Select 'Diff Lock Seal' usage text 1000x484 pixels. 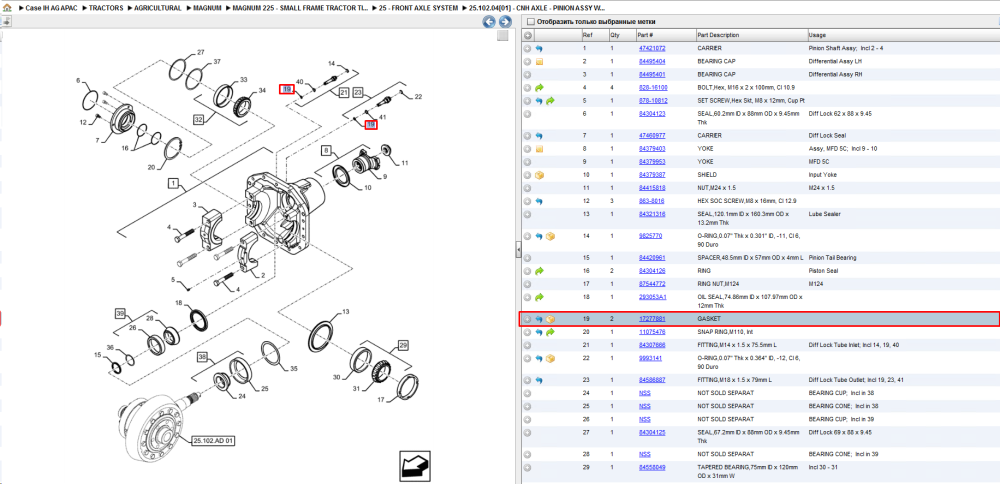[x=827, y=136]
